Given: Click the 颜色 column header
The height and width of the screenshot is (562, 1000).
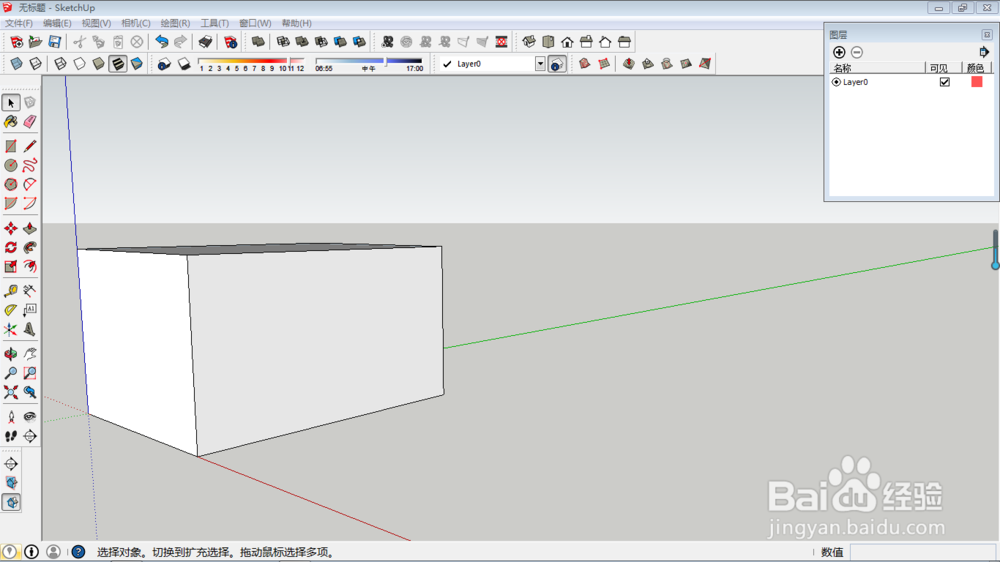Looking at the screenshot, I should (976, 68).
